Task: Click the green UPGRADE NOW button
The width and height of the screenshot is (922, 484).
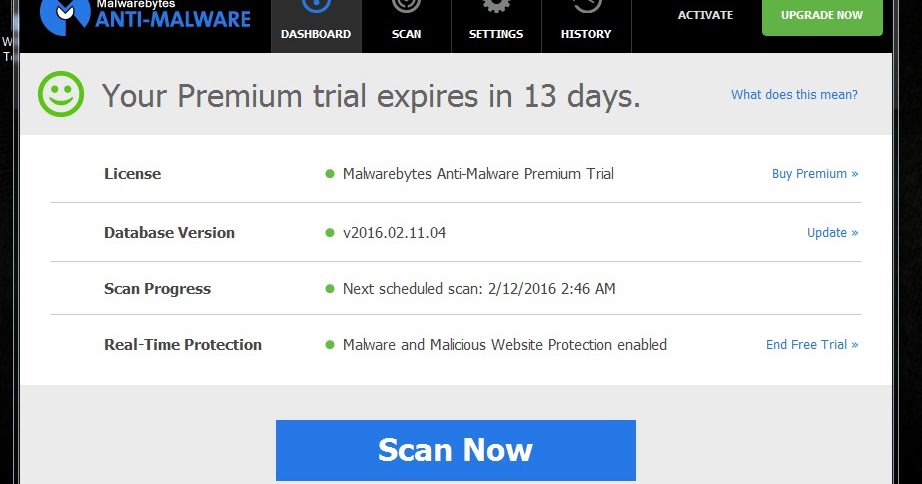Action: tap(821, 16)
